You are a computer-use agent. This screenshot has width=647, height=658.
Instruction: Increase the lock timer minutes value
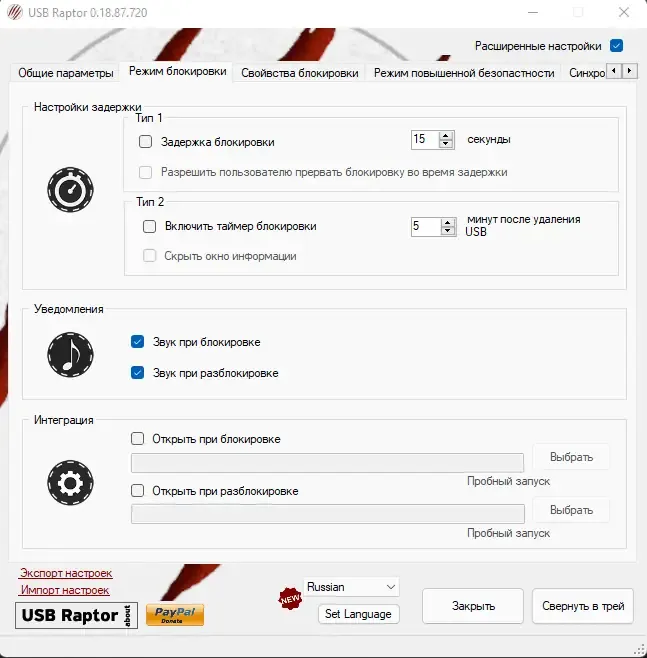448,222
